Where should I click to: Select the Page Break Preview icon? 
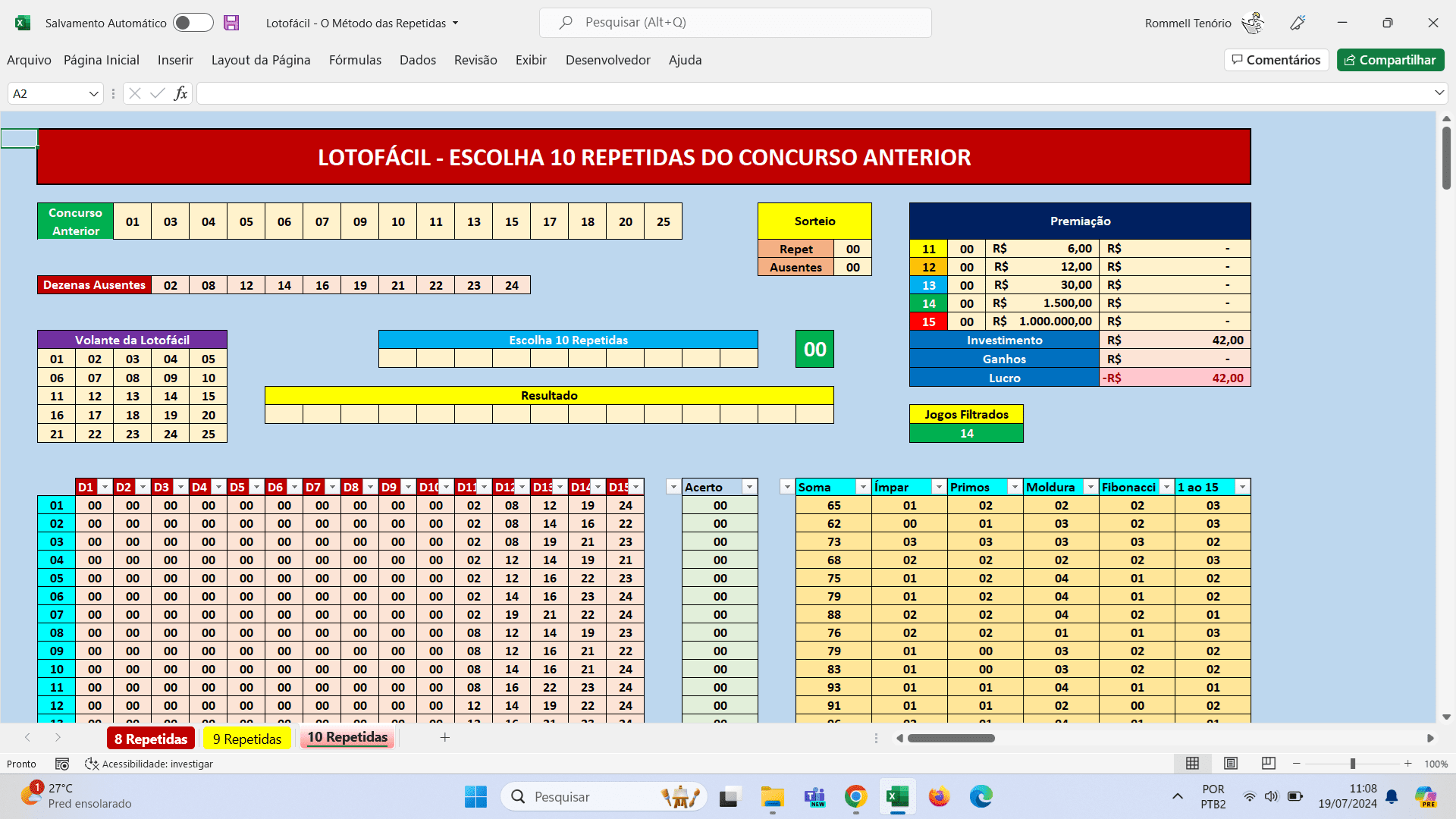tap(1268, 763)
